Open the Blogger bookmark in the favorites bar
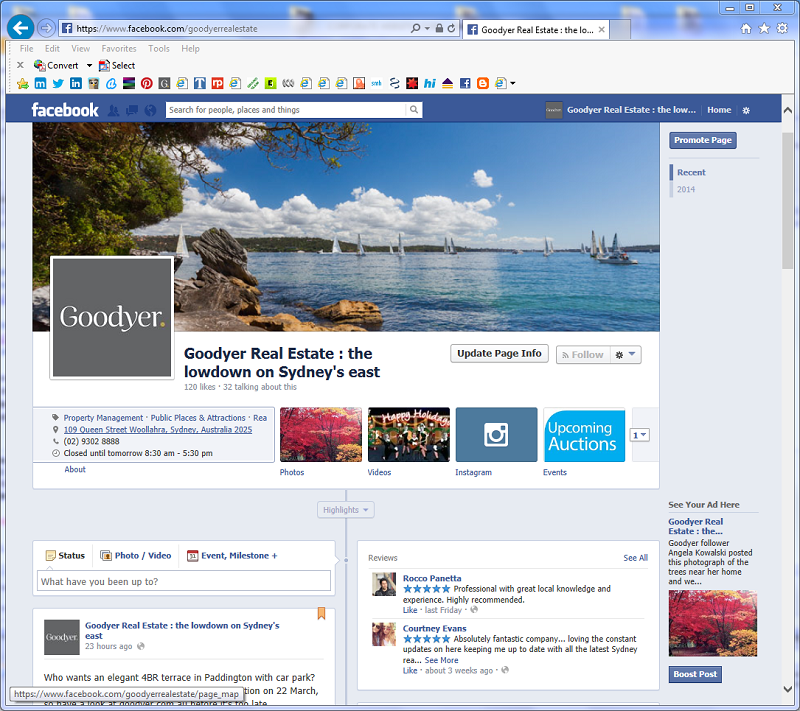Image resolution: width=800 pixels, height=711 pixels. coord(483,83)
